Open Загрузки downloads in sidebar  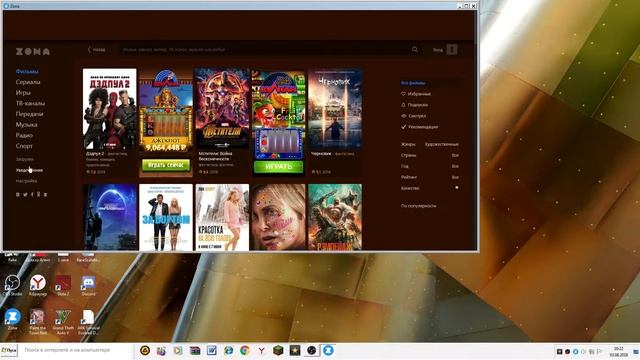click(x=24, y=159)
